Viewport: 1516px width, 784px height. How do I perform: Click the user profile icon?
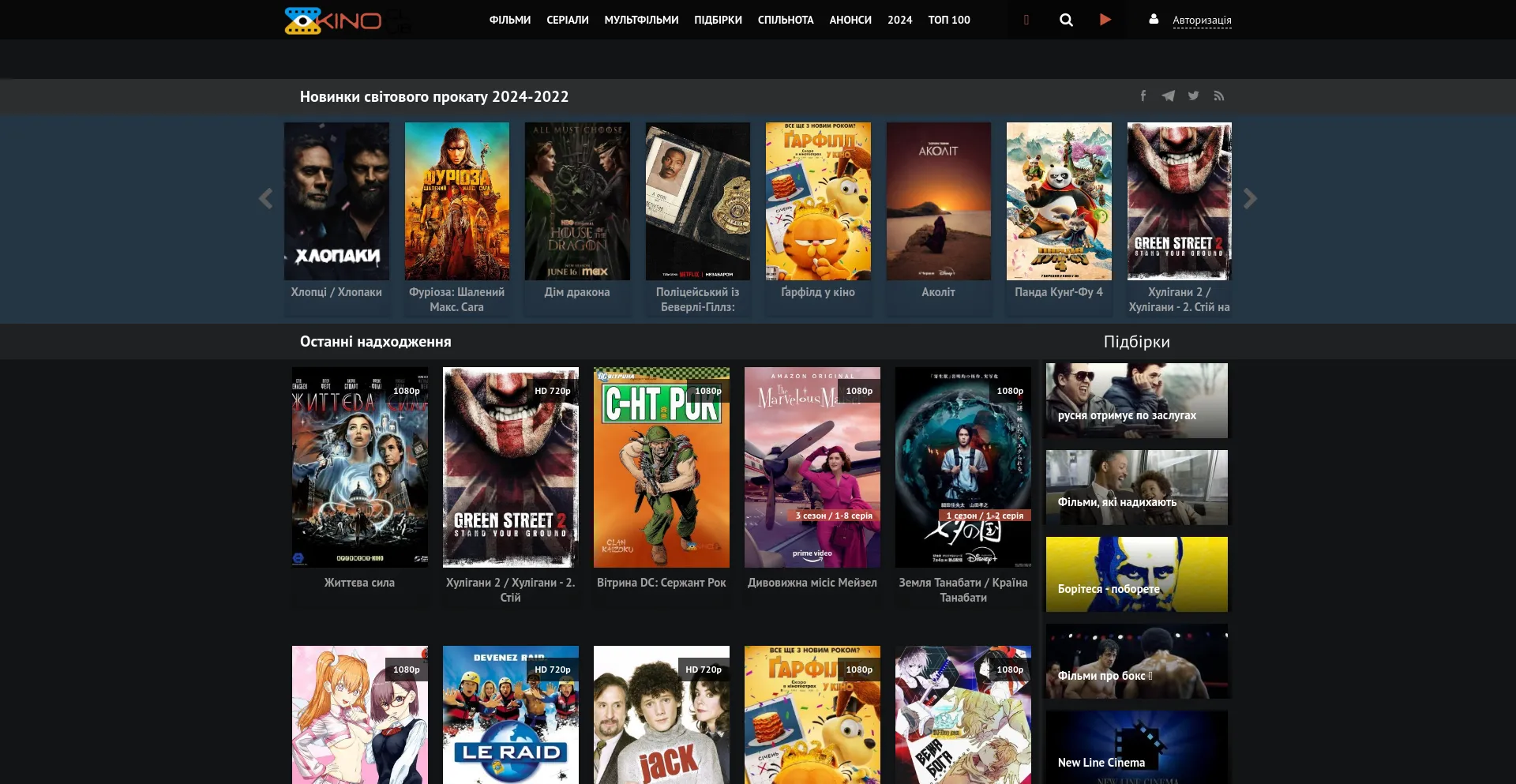point(1154,19)
